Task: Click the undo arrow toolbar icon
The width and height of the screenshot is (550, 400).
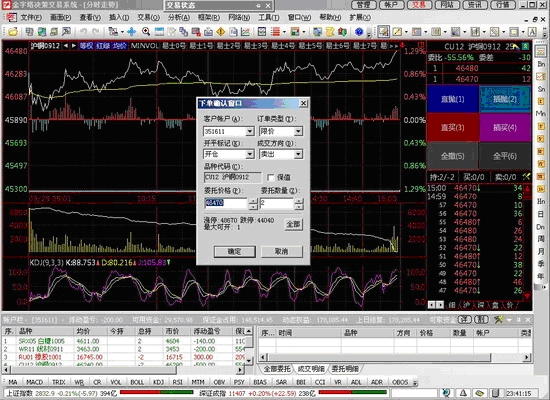Action: pos(83,32)
